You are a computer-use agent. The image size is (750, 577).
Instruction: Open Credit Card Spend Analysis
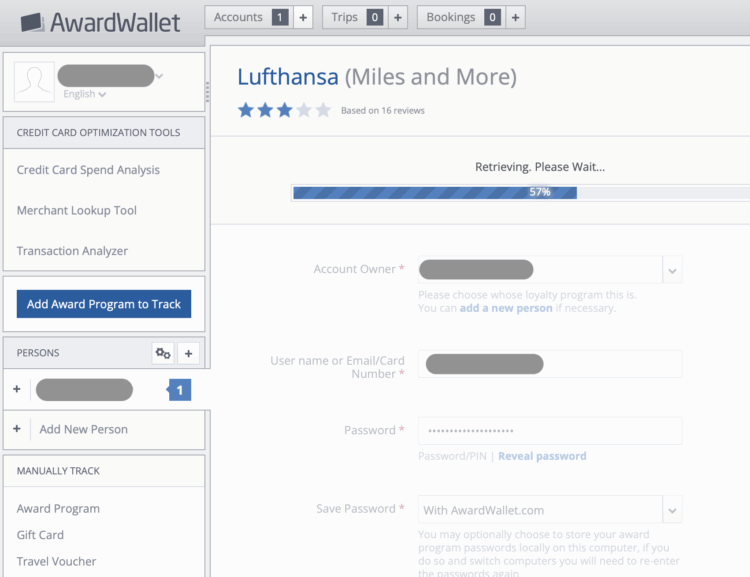click(x=88, y=170)
